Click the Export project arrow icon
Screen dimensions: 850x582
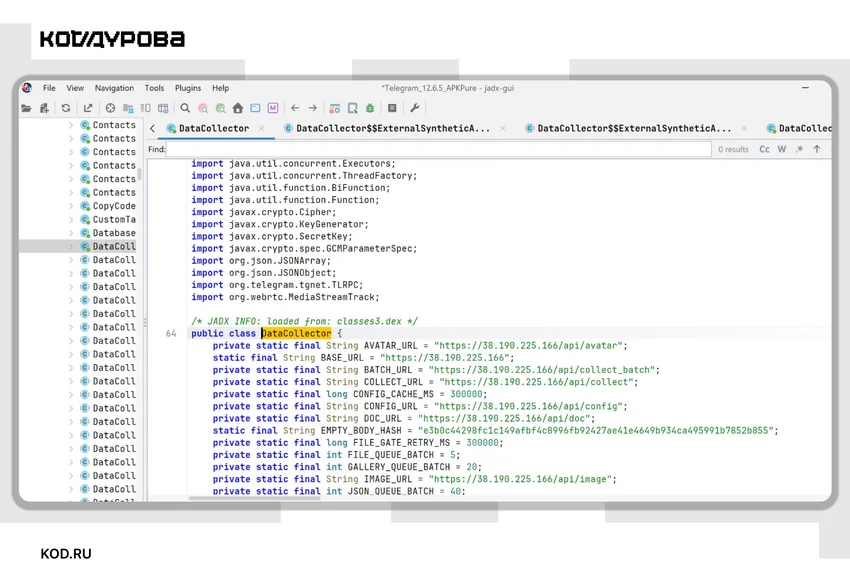88,108
